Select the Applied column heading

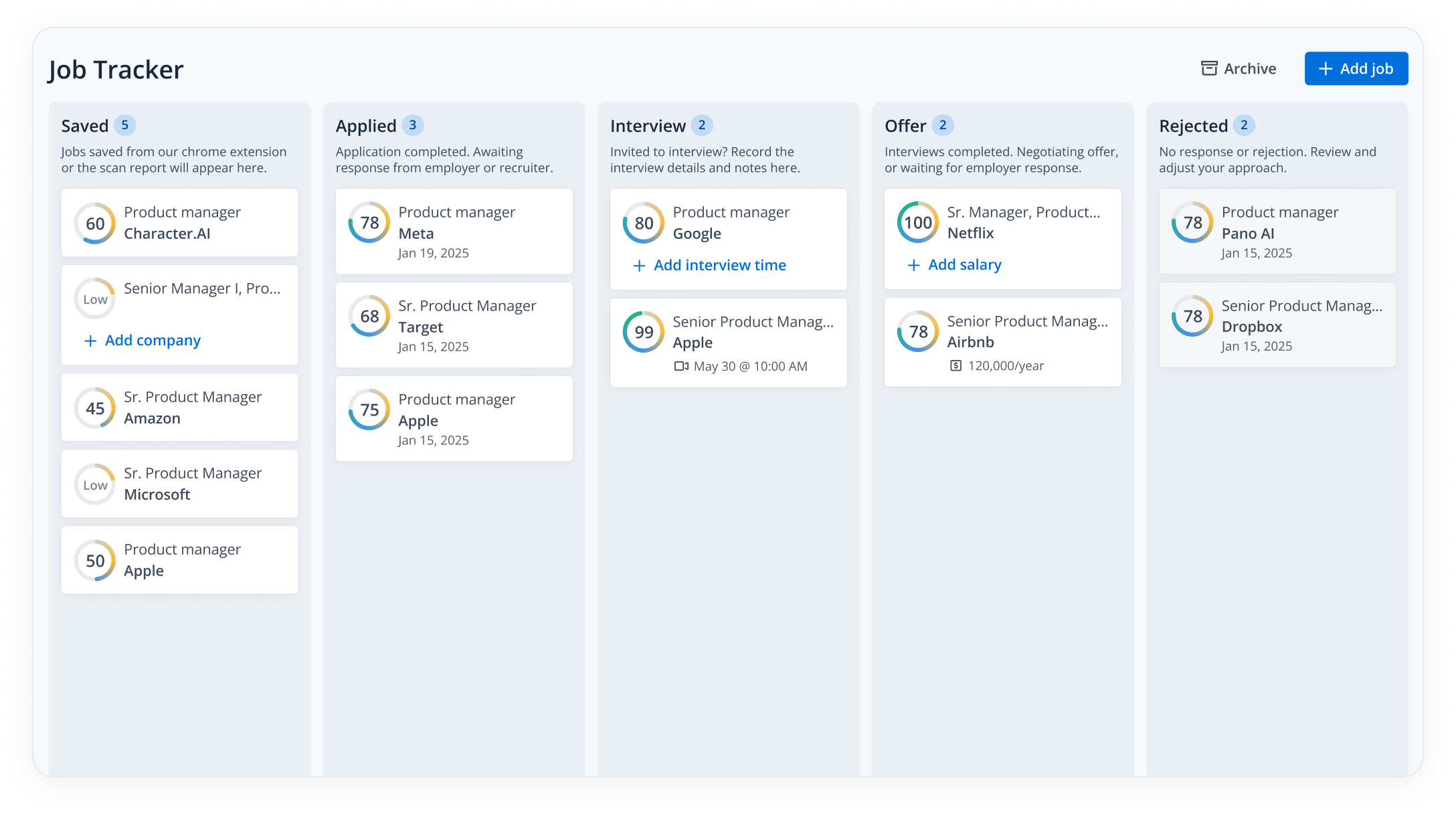pyautogui.click(x=366, y=126)
